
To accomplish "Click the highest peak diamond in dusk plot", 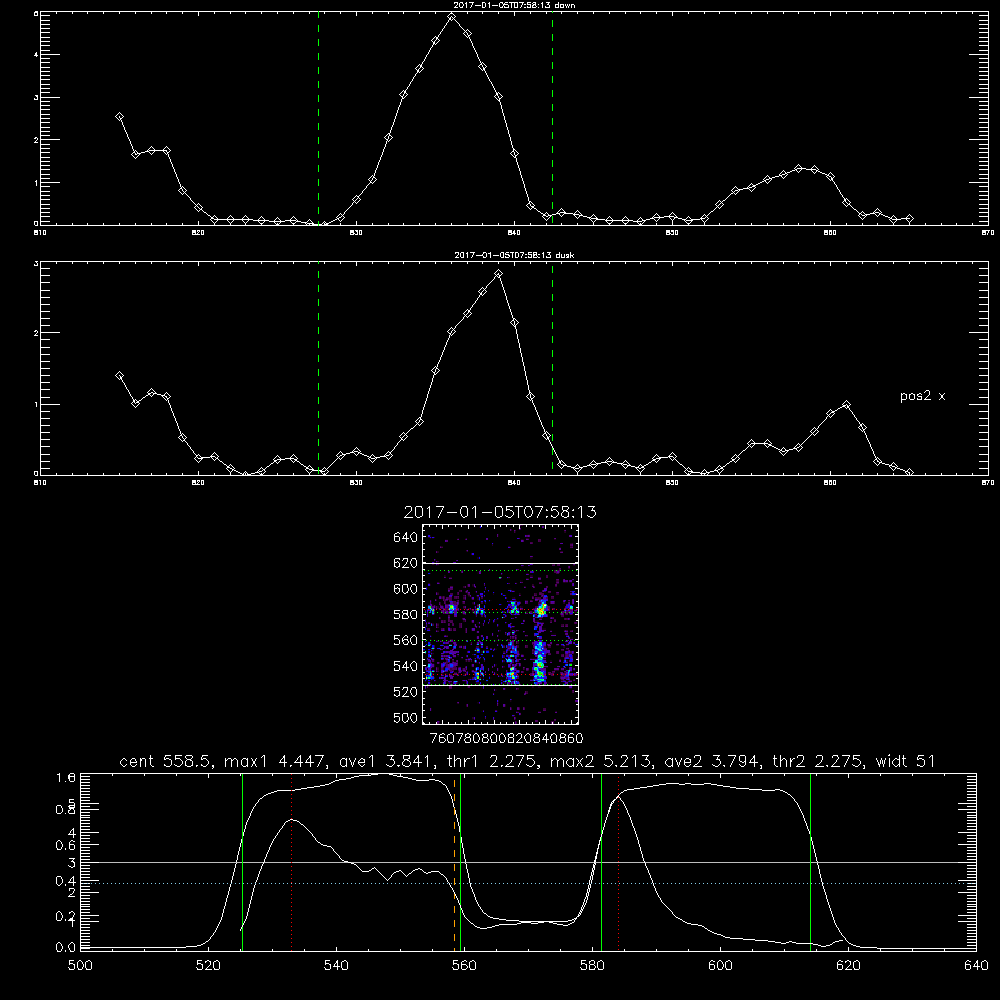I will (499, 274).
